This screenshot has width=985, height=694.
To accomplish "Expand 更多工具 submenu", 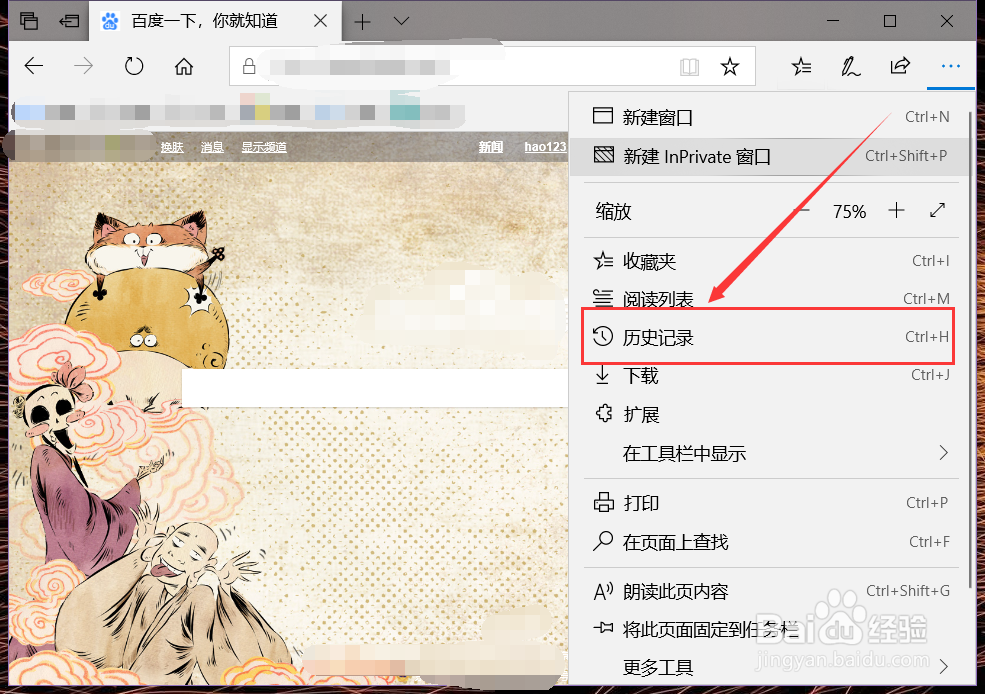I will coord(772,667).
